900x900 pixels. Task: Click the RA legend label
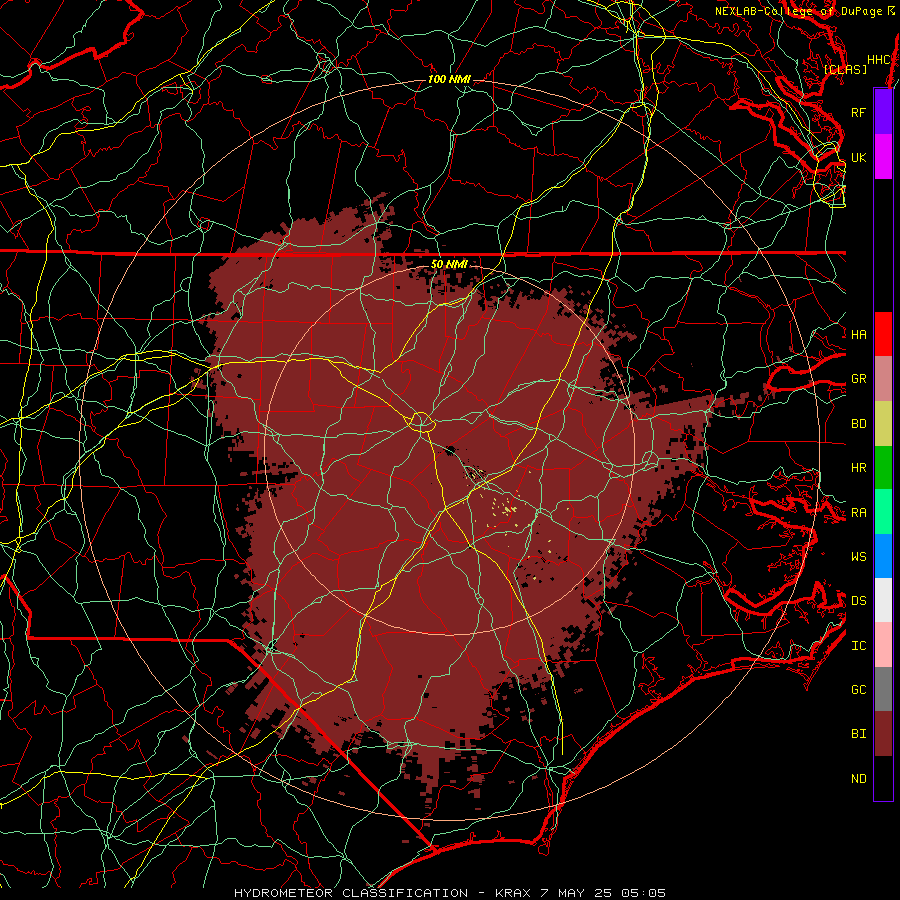point(858,512)
